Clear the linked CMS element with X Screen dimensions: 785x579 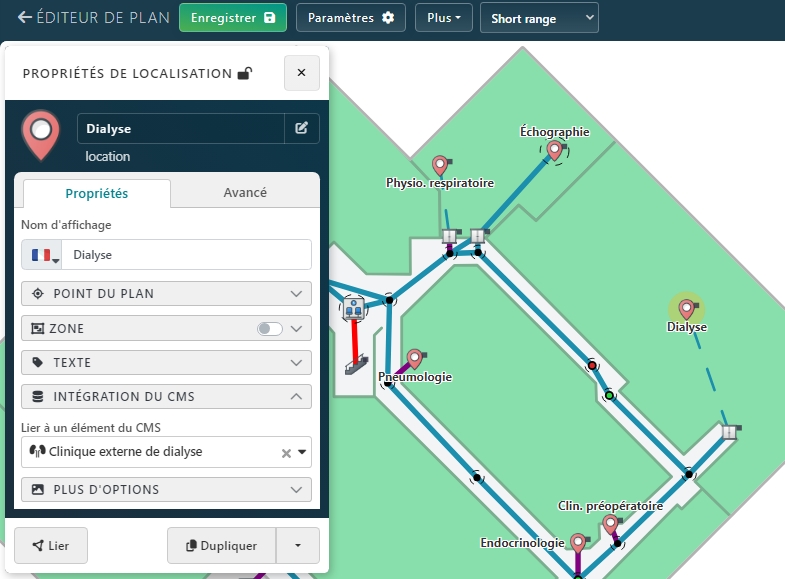[286, 453]
